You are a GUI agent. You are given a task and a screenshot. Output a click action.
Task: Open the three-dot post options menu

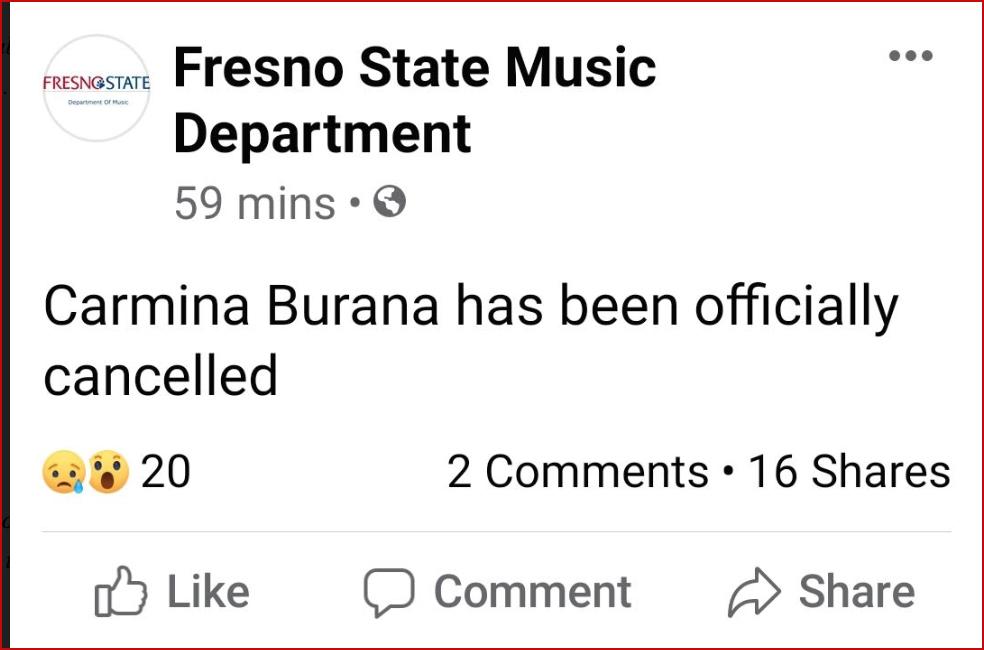tap(911, 55)
